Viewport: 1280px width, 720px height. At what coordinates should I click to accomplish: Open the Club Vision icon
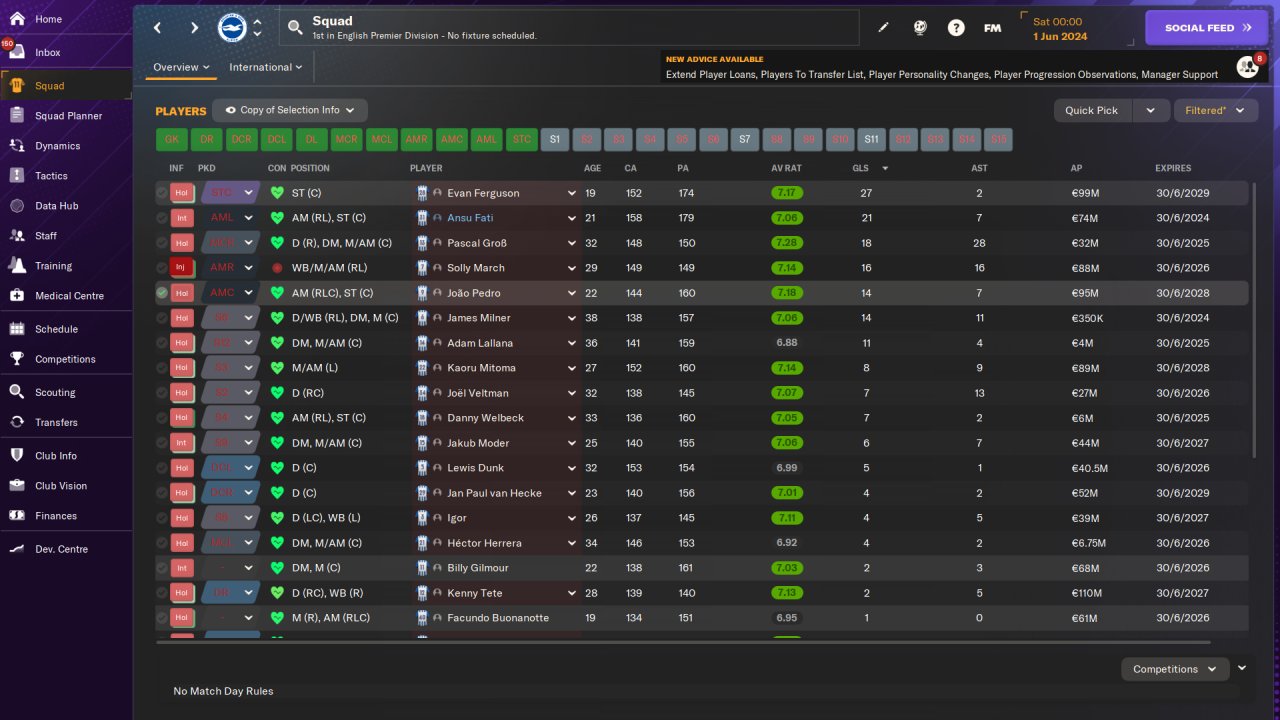(17, 485)
